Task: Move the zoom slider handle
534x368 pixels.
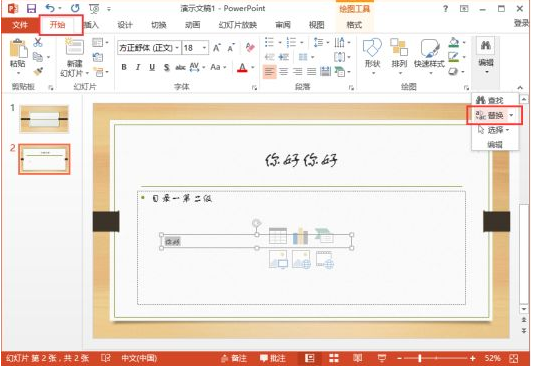Action: click(x=420, y=358)
